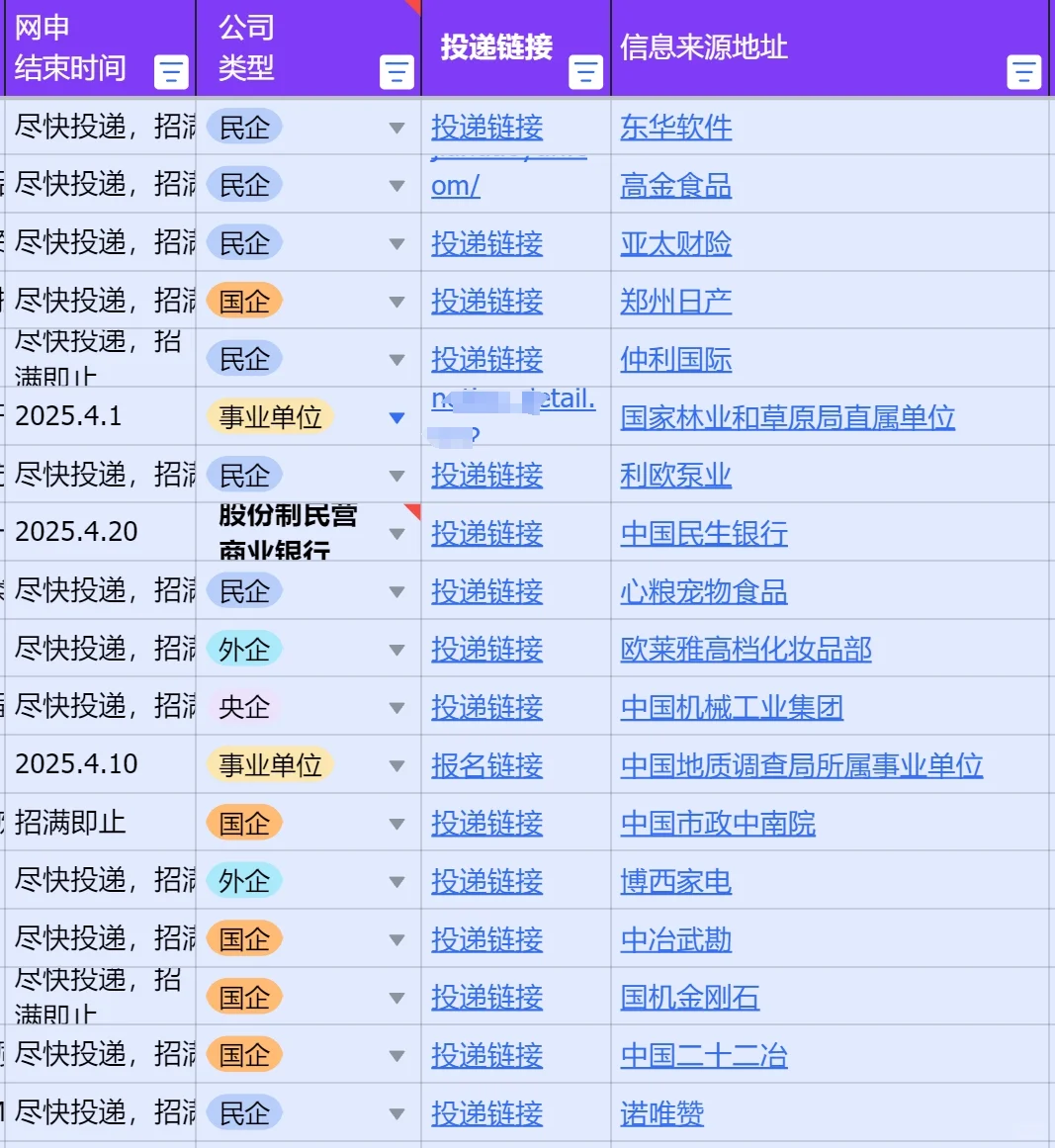Viewport: 1055px width, 1148px height.
Task: Select the 民企 tag in 心粮宠物食品 row
Action: coord(244,591)
